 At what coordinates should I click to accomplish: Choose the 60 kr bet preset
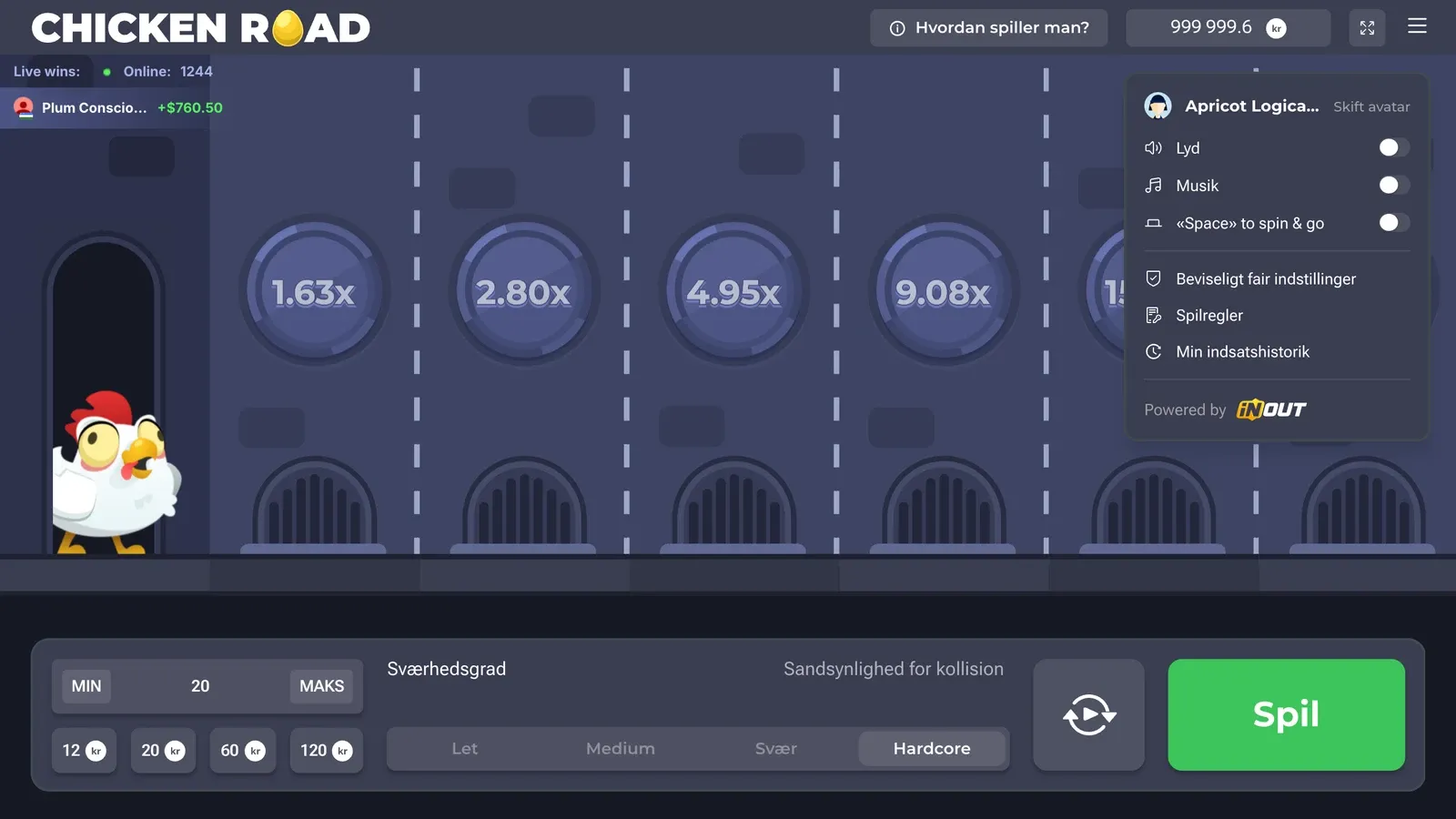click(x=242, y=751)
